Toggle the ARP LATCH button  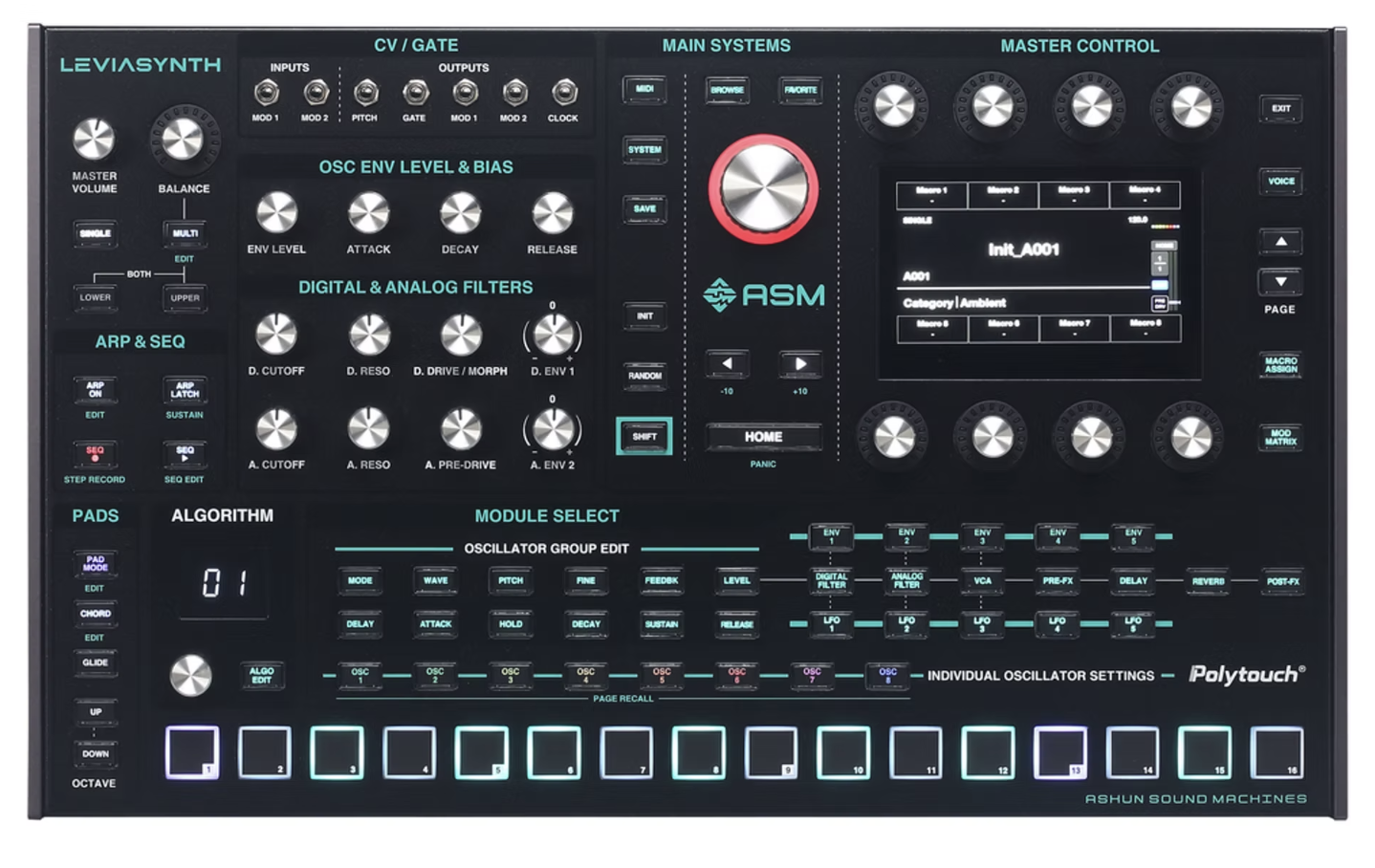pyautogui.click(x=185, y=391)
